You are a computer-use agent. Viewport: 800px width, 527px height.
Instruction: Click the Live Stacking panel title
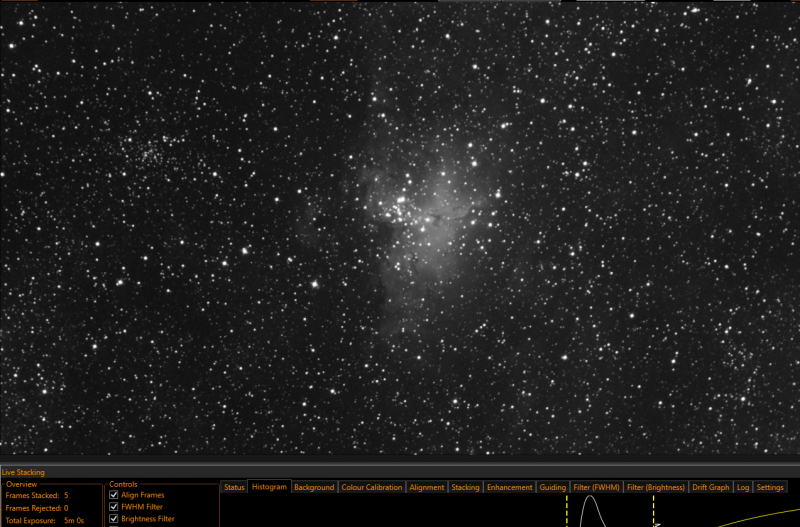[x=23, y=472]
